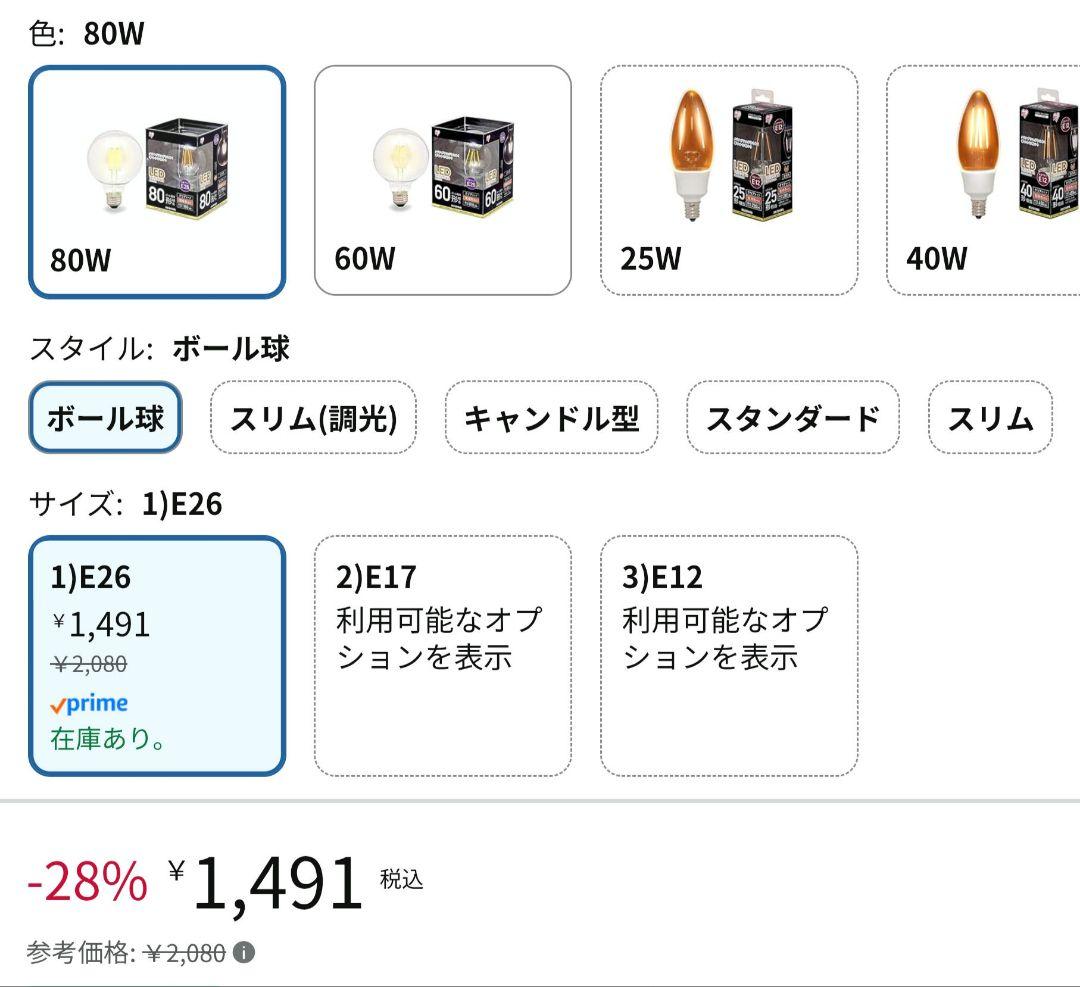1080x987 pixels.
Task: Click the prime badge in E26 option
Action: pos(89,704)
